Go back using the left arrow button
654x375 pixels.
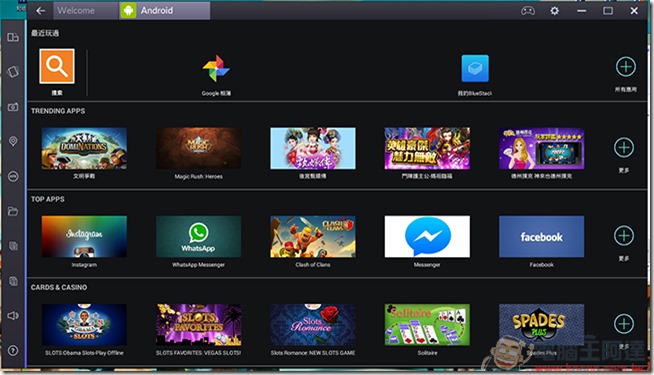(x=40, y=10)
